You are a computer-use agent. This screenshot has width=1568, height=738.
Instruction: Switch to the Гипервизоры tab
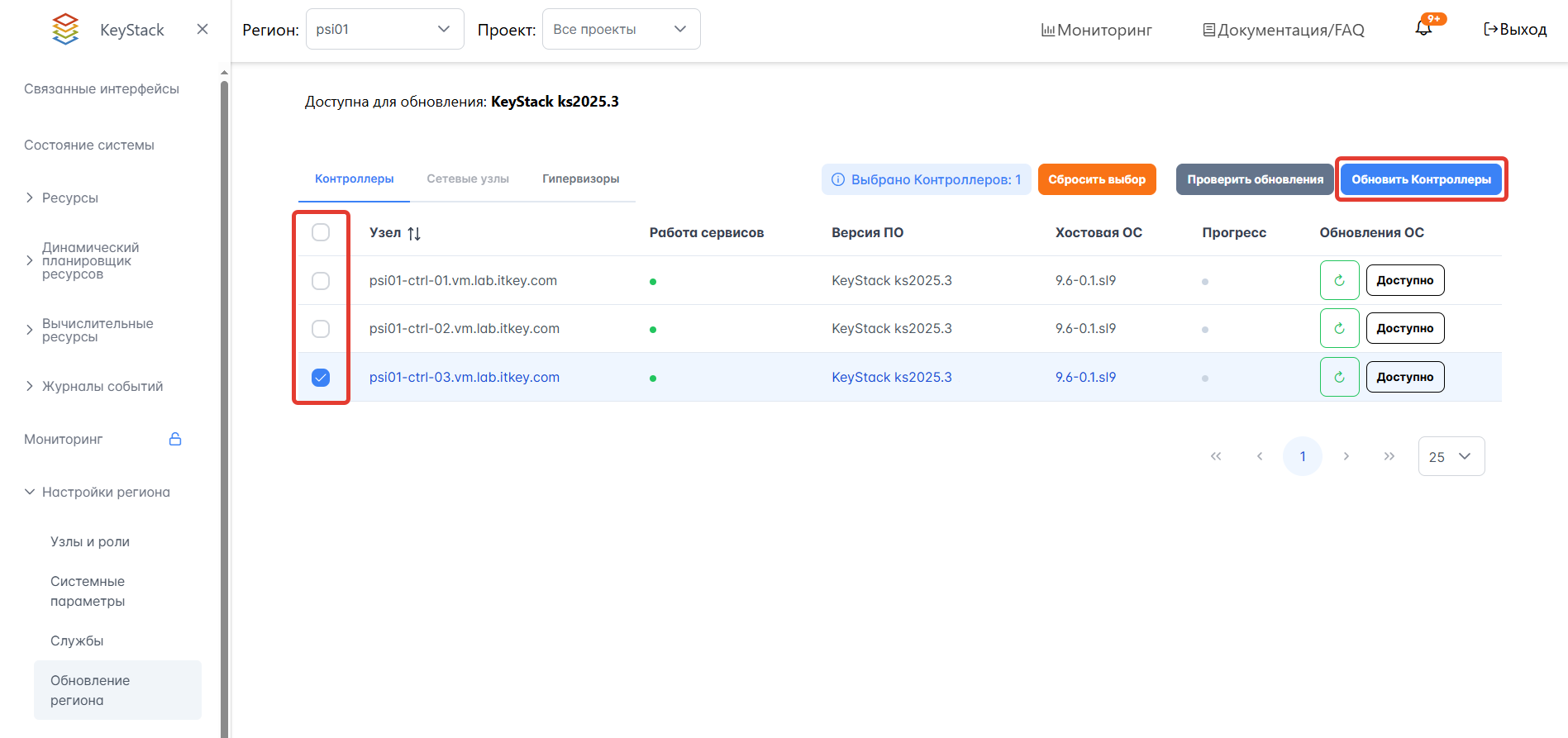(580, 179)
